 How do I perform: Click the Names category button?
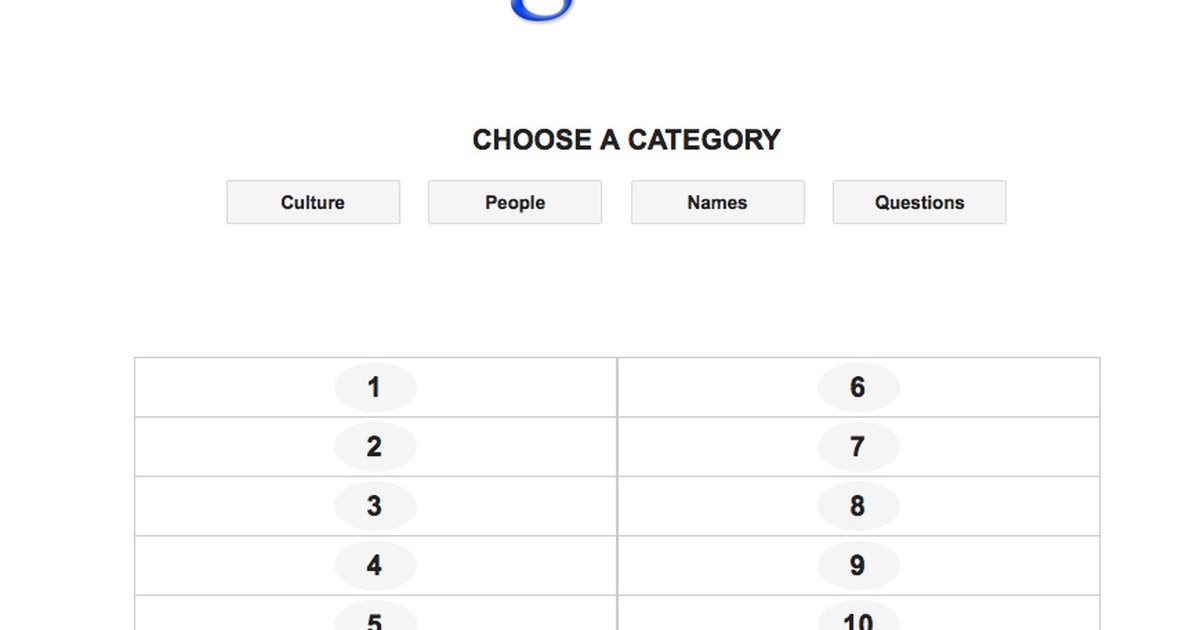coord(717,202)
